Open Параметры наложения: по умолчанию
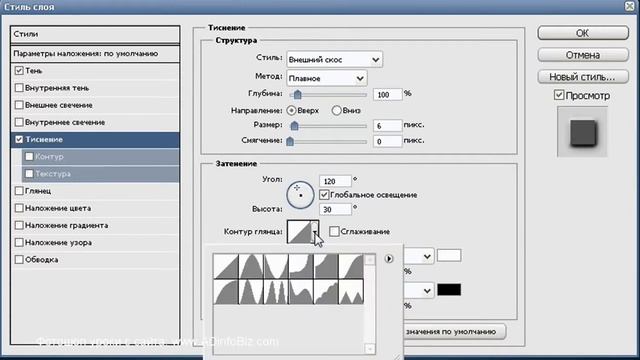This screenshot has height=360, width=640. pos(95,53)
